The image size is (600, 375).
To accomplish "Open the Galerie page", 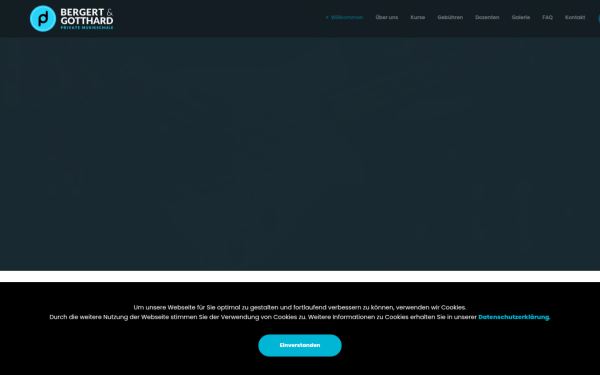I will pyautogui.click(x=521, y=17).
